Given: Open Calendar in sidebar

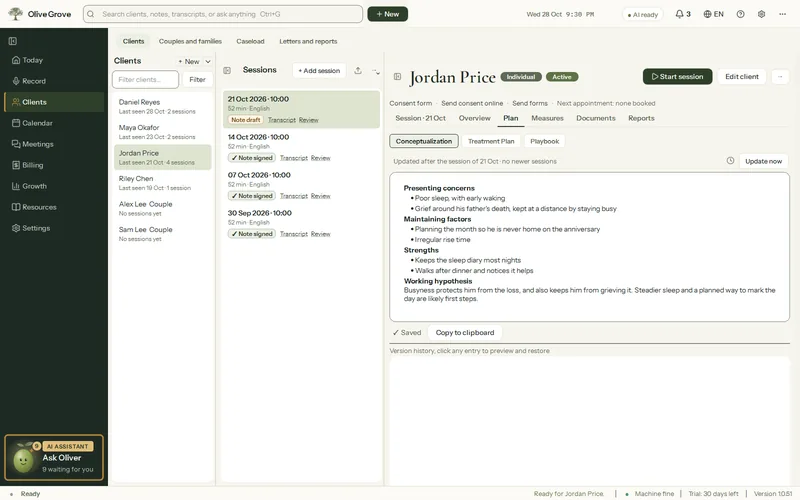Looking at the screenshot, I should 54,123.
